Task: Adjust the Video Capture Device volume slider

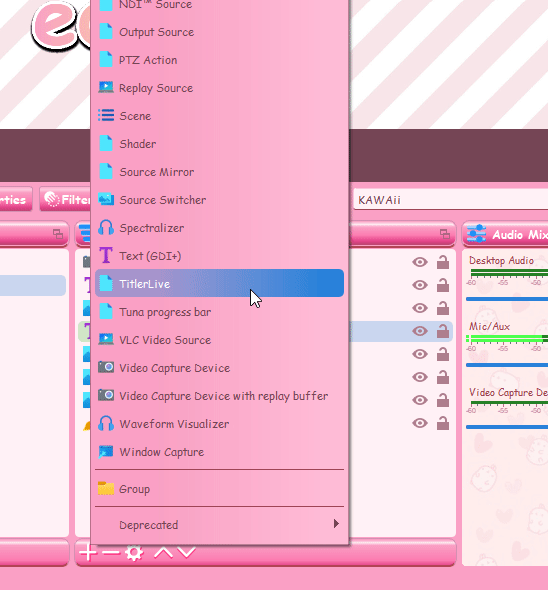Action: tap(507, 427)
